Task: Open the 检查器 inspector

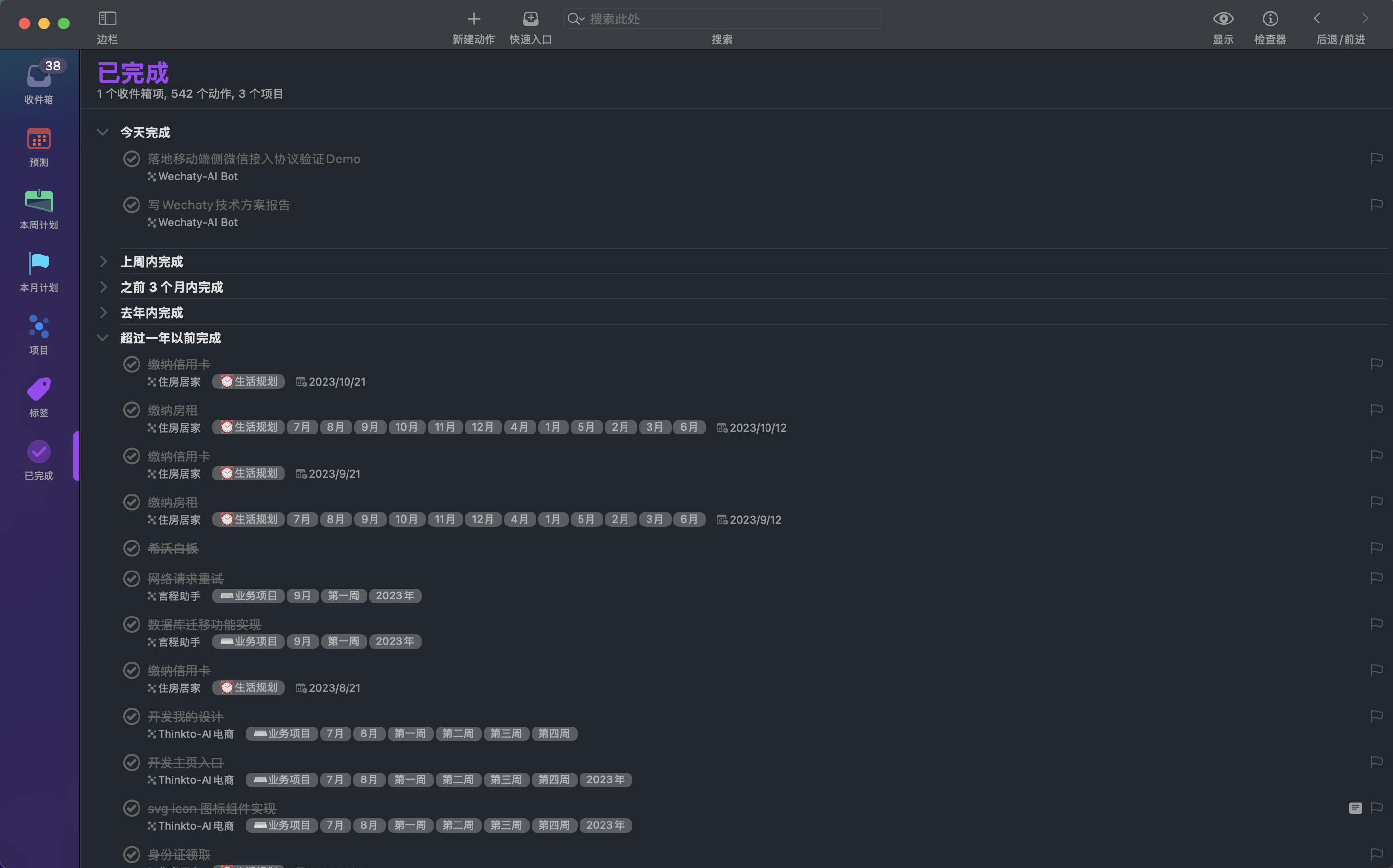Action: point(1270,19)
